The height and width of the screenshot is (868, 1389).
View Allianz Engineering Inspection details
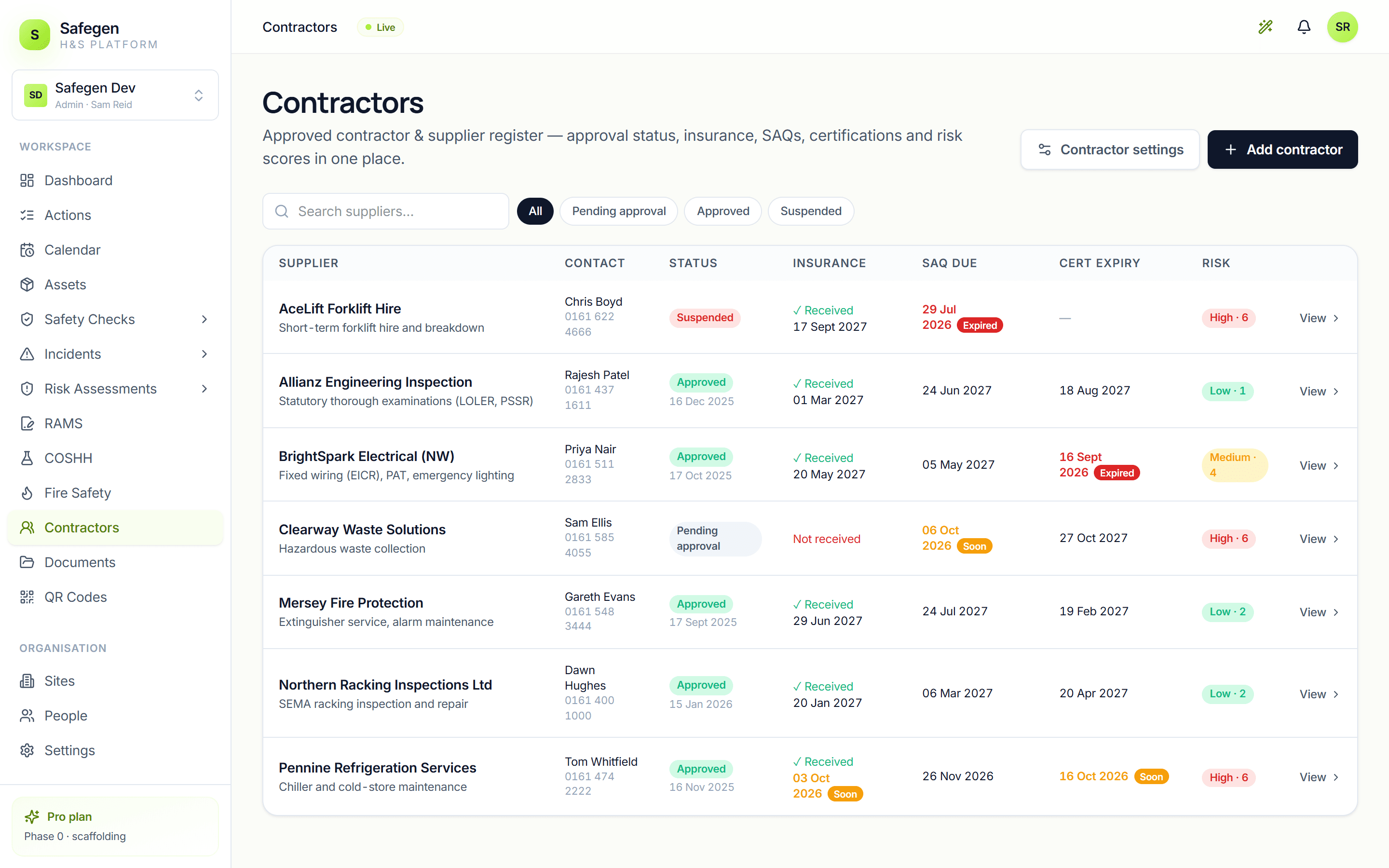(x=1319, y=392)
